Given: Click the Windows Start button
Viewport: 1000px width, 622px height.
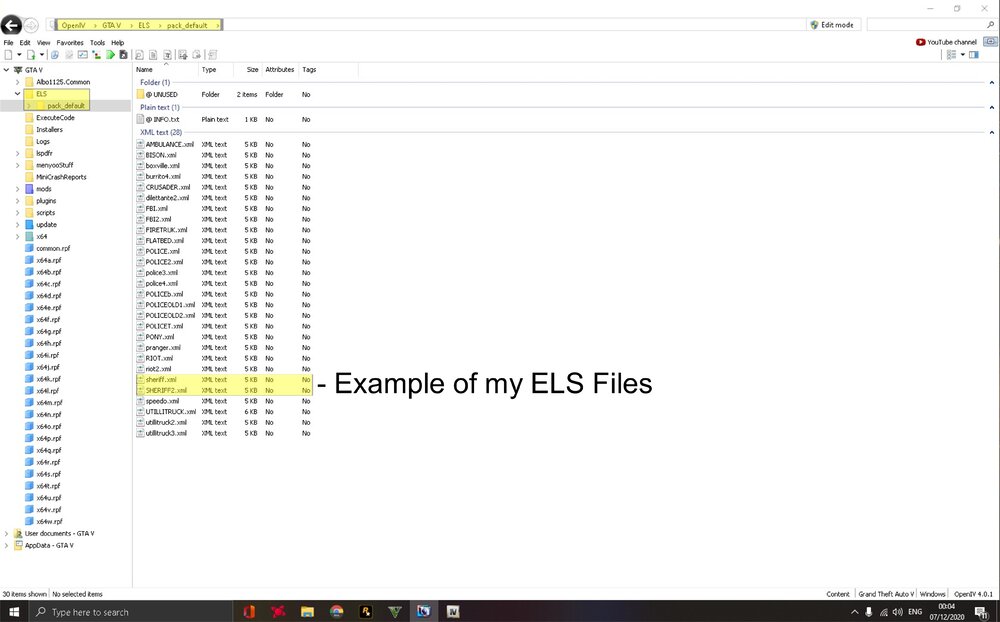Looking at the screenshot, I should [x=13, y=612].
